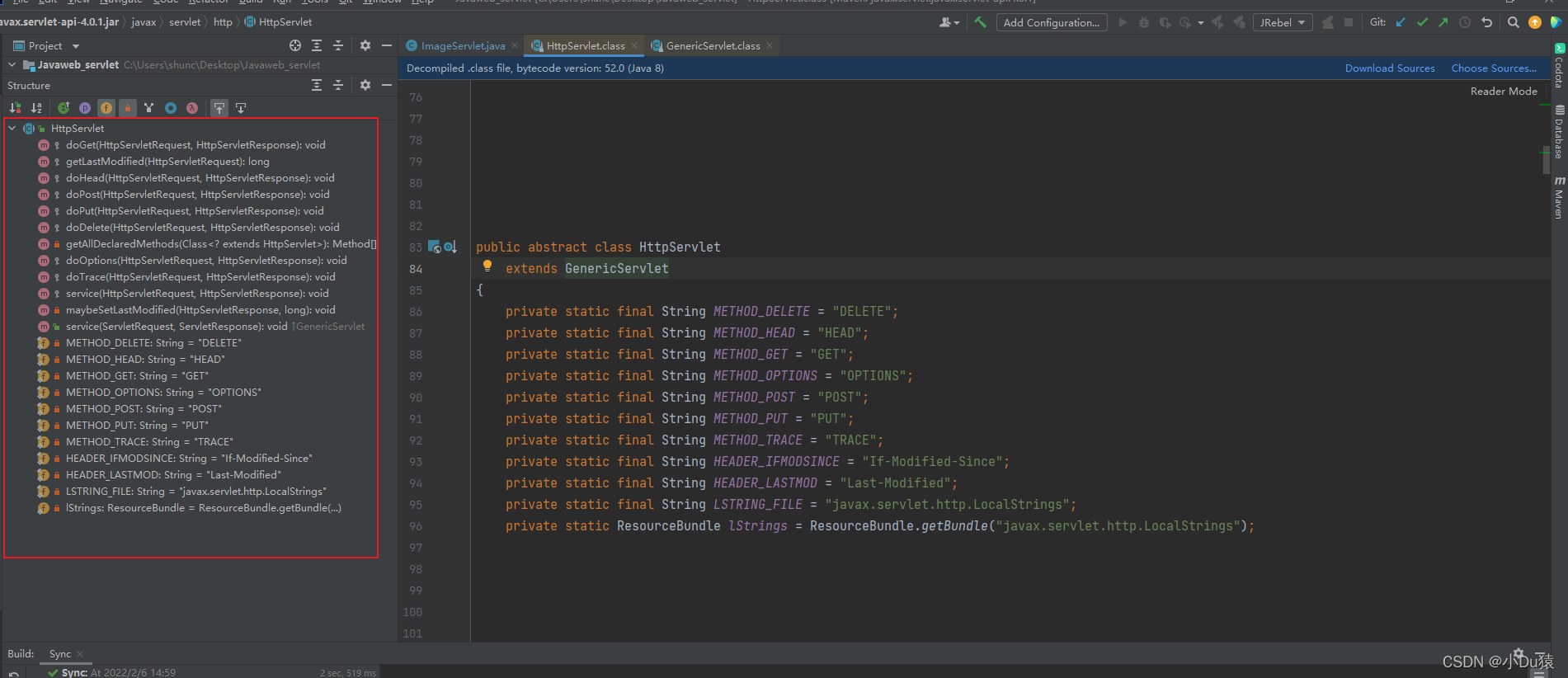Click the implementations gutter icon on line 83
Viewport: 1568px width, 678px height.
tap(450, 247)
